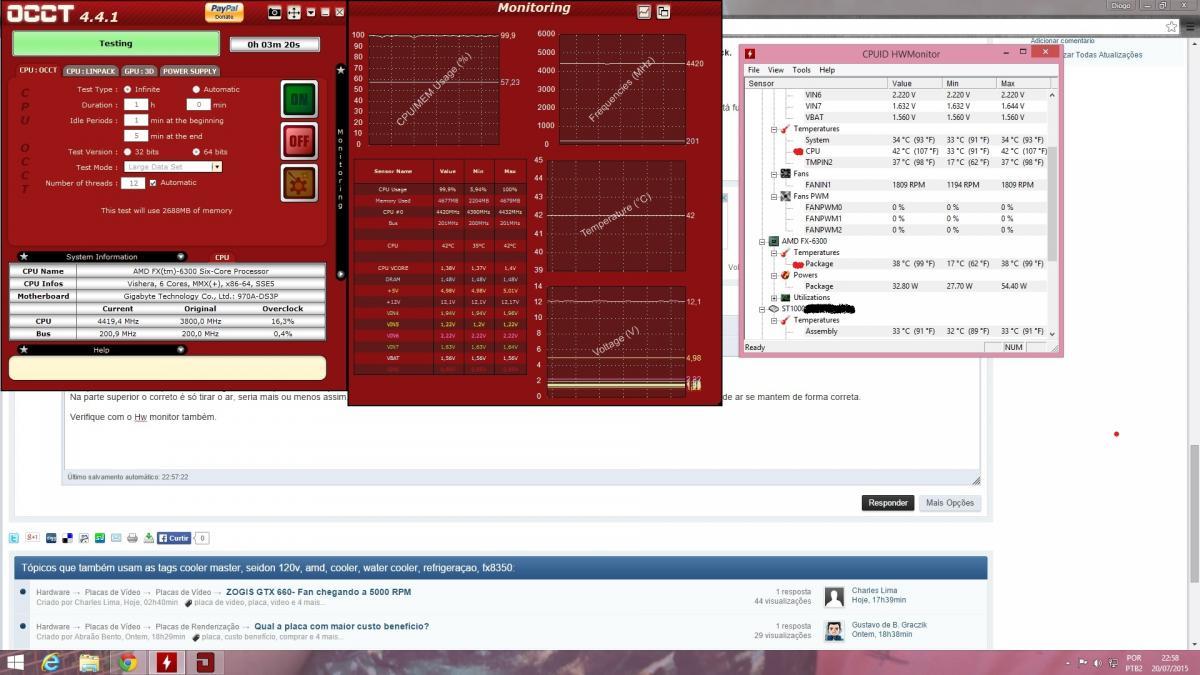
Task: Click the Responder button
Action: tap(887, 503)
